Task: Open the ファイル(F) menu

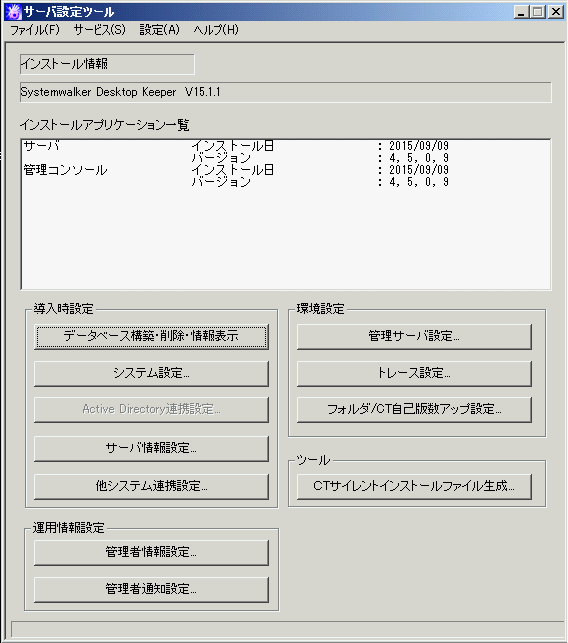Action: coord(35,30)
